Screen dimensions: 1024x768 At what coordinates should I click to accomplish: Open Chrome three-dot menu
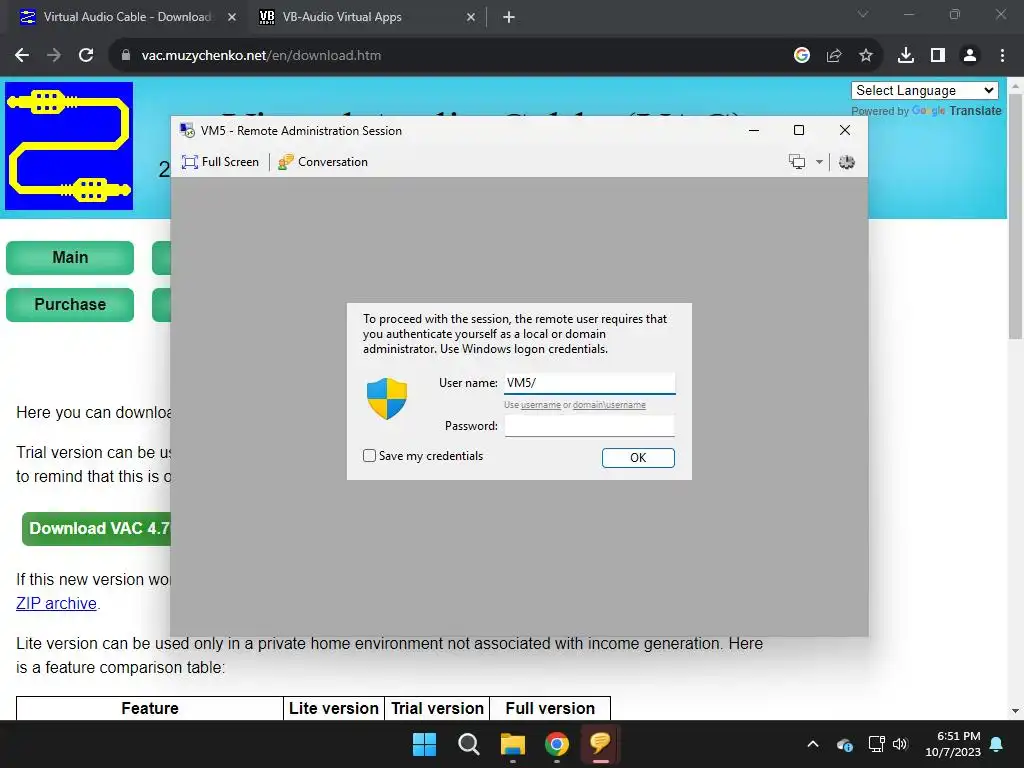point(1002,56)
